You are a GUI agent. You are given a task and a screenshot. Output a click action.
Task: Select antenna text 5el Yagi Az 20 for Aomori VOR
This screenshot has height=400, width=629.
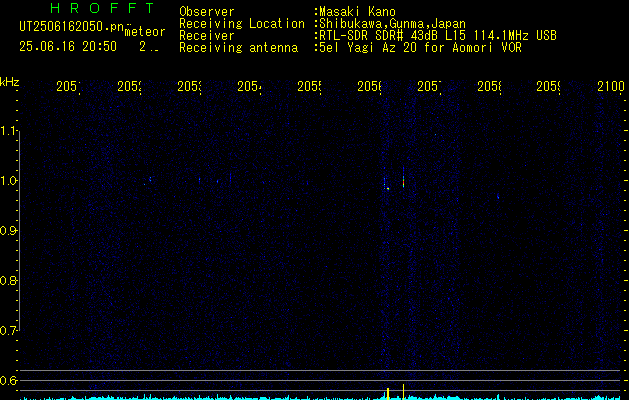[x=420, y=48]
